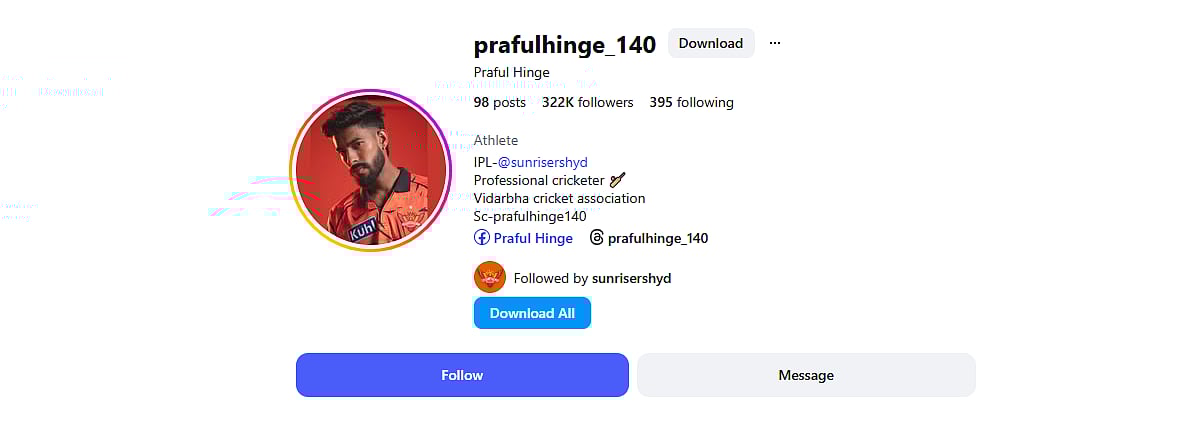Screen dimensions: 1187x437
Task: Click the prafulhinge_140 username heading
Action: click(x=564, y=44)
